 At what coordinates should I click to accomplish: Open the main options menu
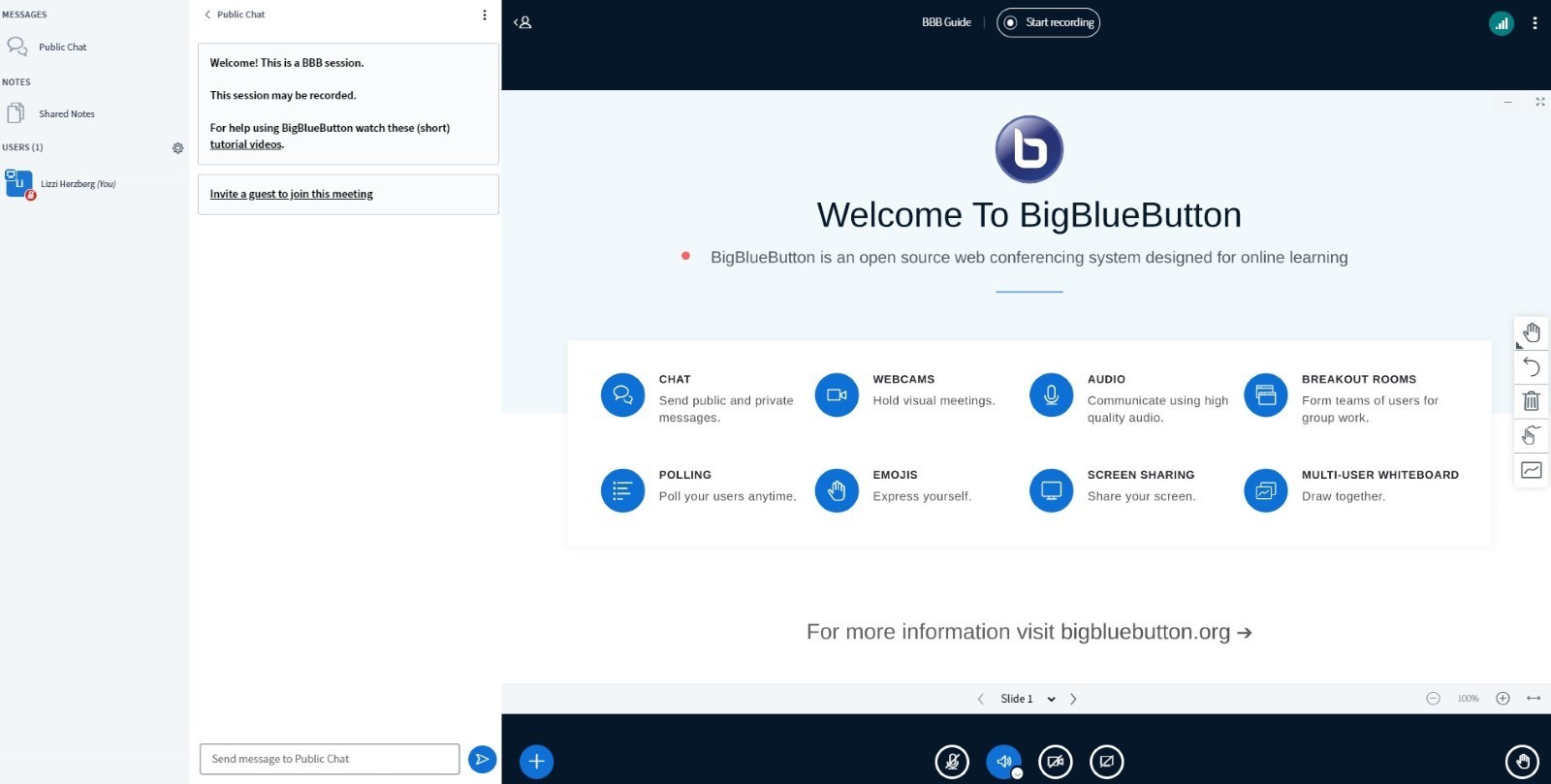(x=1535, y=23)
